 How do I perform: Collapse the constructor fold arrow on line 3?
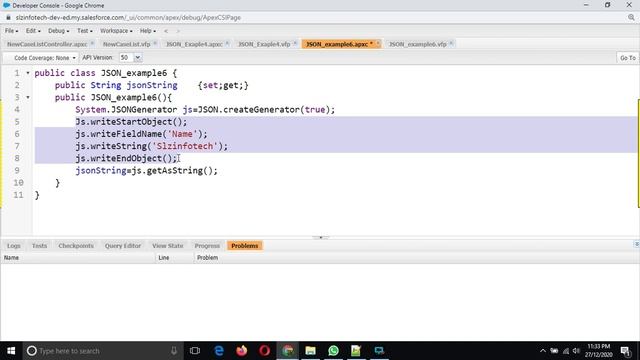pos(28,98)
